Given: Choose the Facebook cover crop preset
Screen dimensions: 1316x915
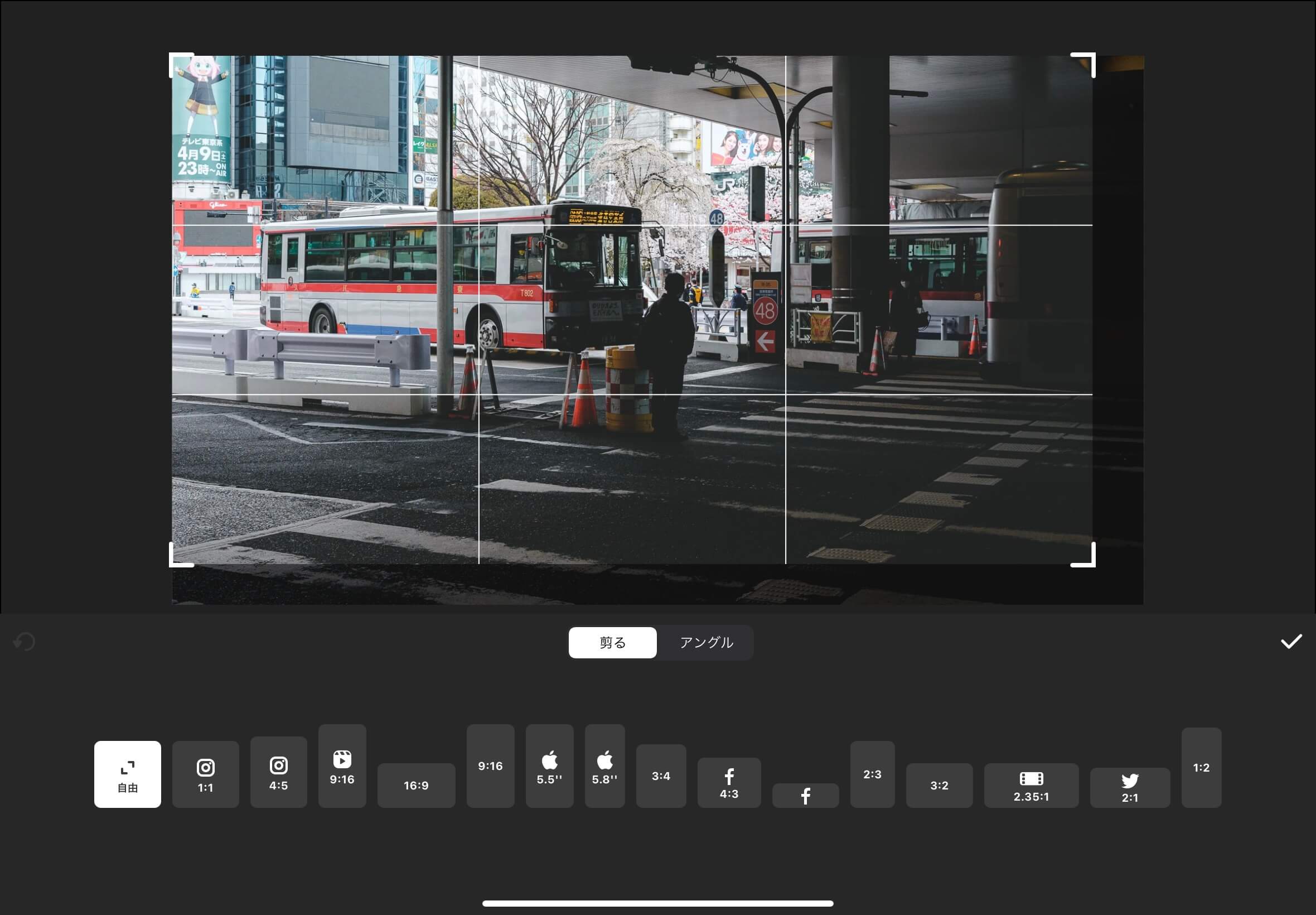Looking at the screenshot, I should (805, 795).
